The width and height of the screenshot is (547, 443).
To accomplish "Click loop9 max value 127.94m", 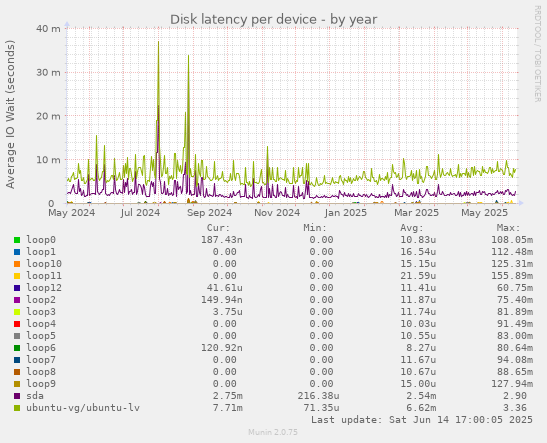I will 512,384.
